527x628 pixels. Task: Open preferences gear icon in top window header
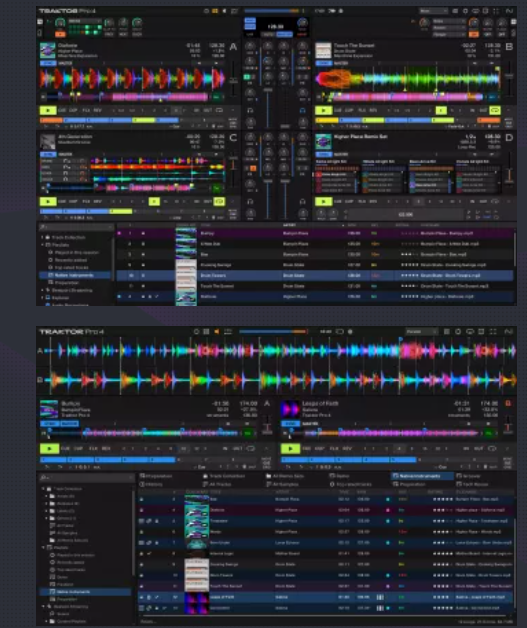465,11
